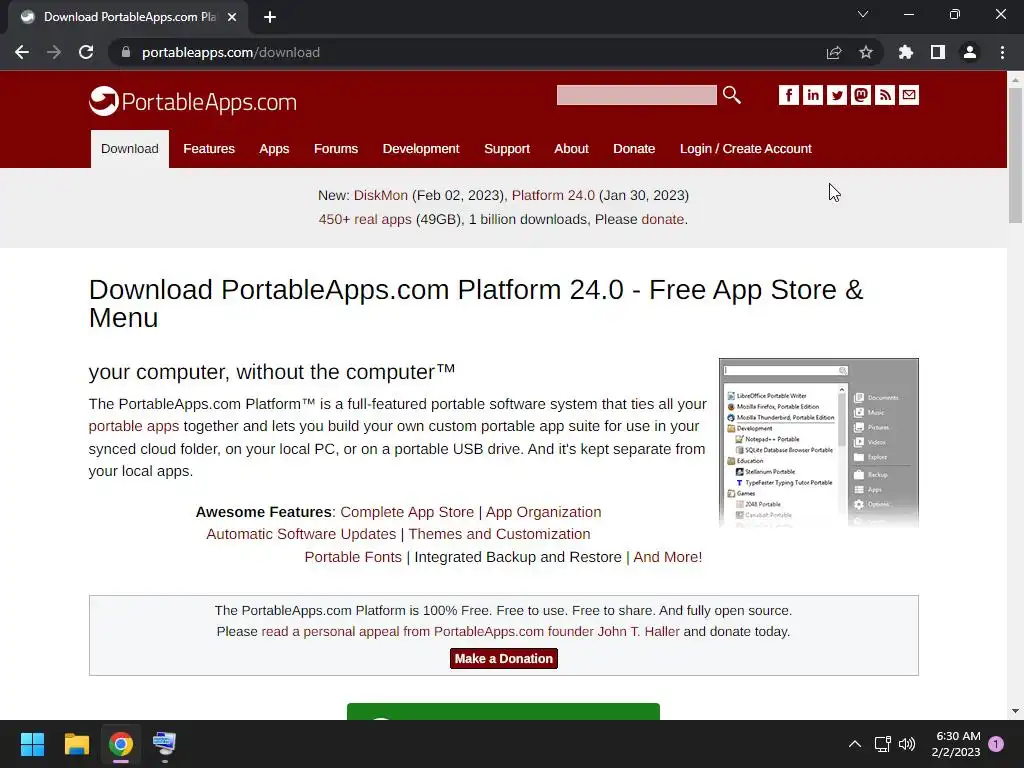The width and height of the screenshot is (1024, 768).
Task: Go back with browser back arrow
Action: coord(22,52)
